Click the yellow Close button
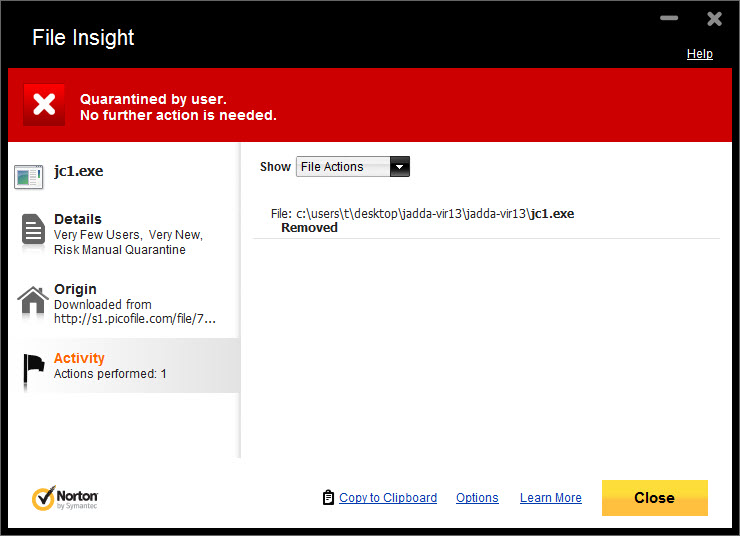740x536 pixels. tap(655, 498)
